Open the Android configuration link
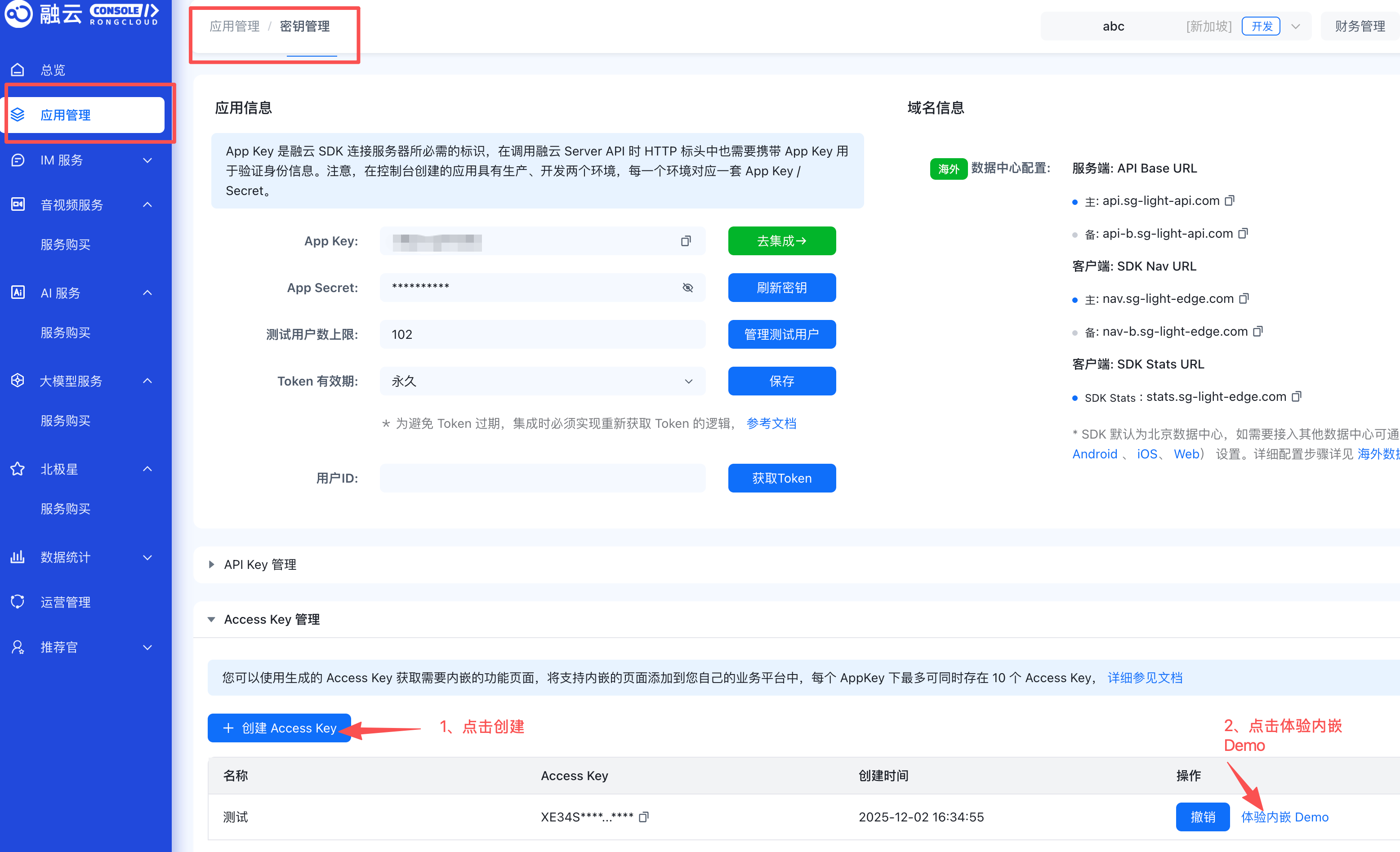 pyautogui.click(x=1094, y=454)
